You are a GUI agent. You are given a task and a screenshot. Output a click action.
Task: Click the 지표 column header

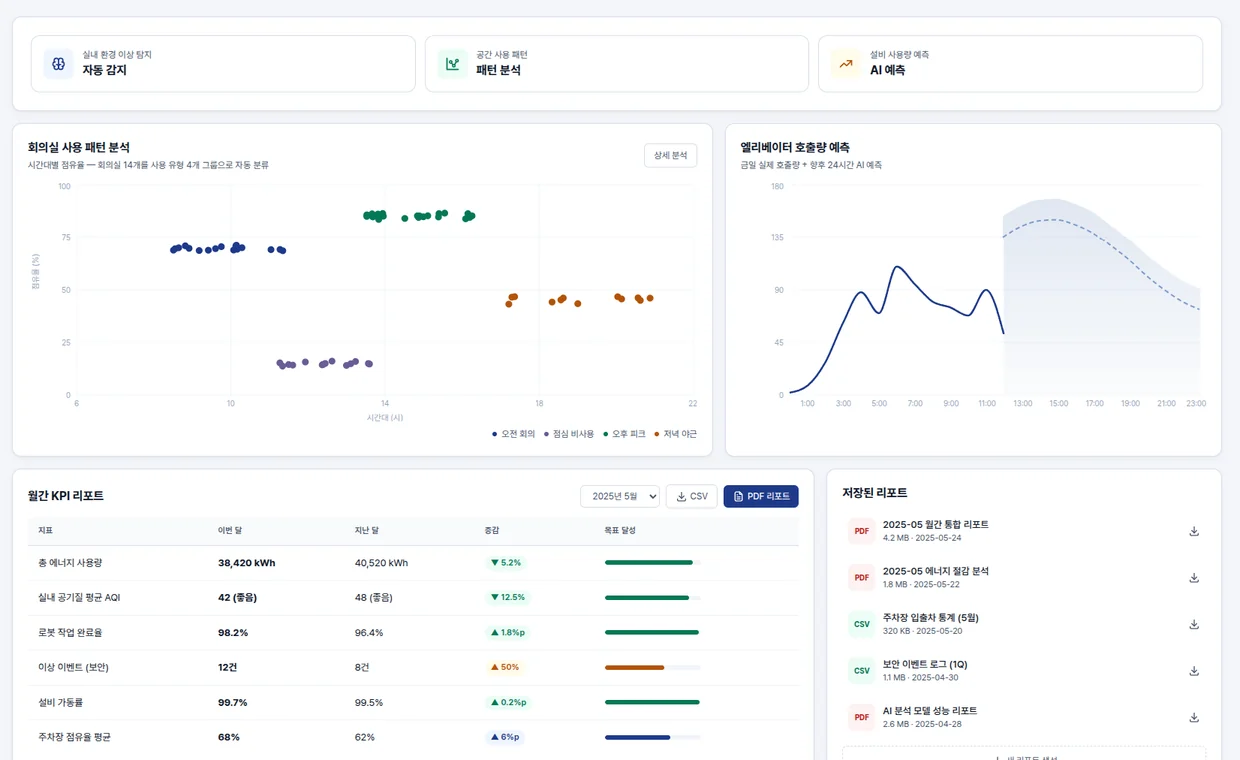point(46,530)
